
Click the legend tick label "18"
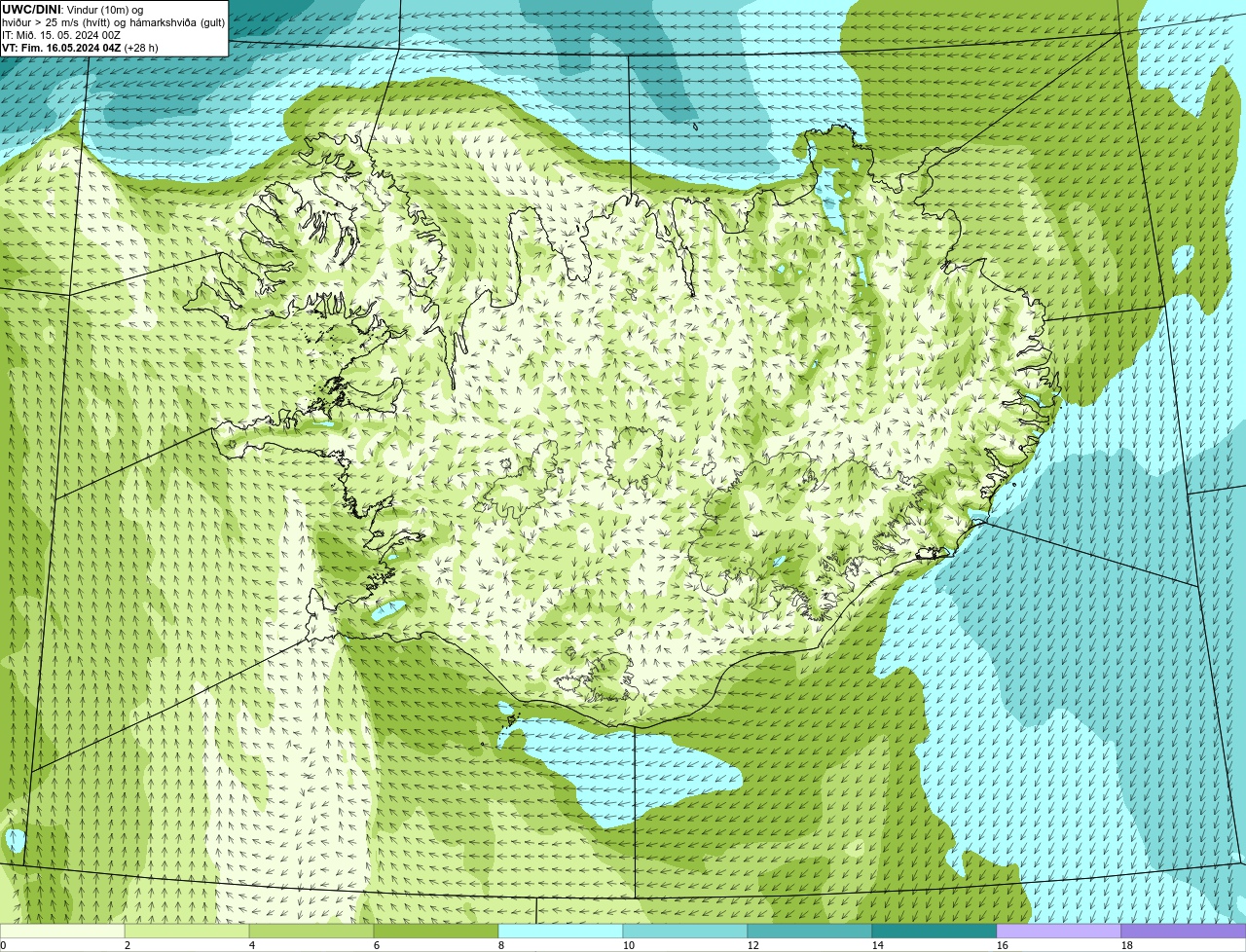[x=1127, y=945]
